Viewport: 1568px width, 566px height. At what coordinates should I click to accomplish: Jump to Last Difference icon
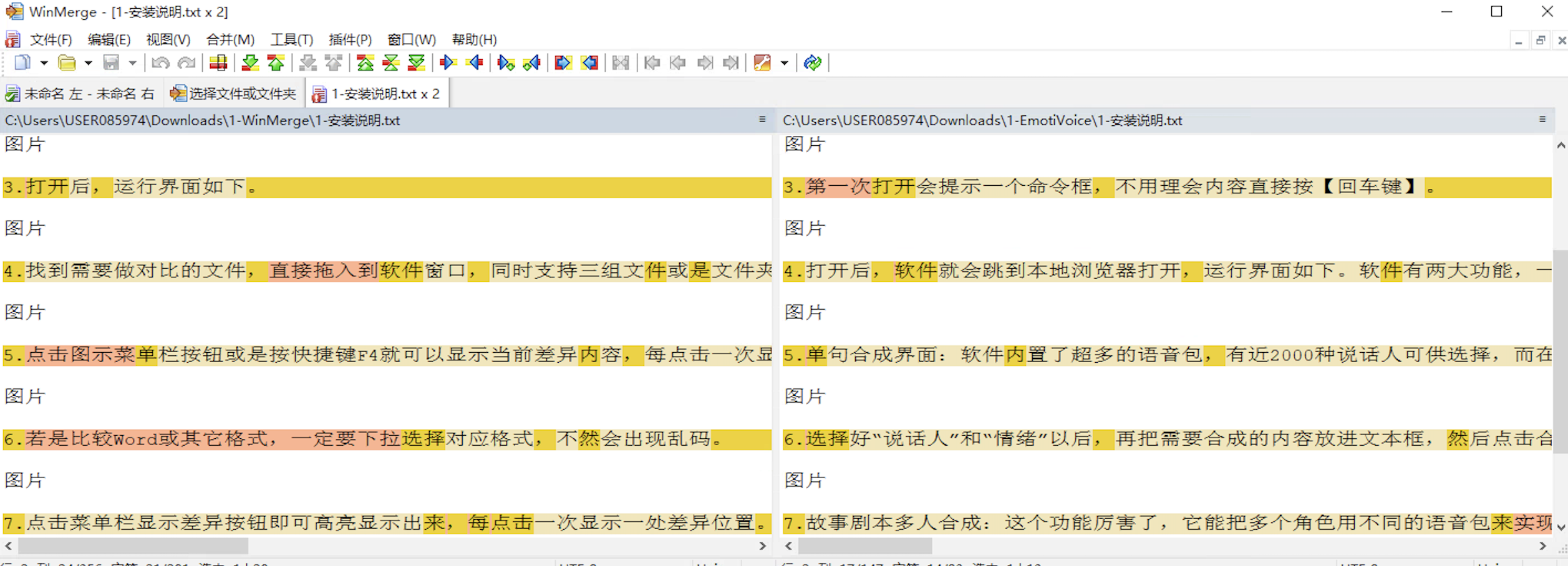coord(416,62)
